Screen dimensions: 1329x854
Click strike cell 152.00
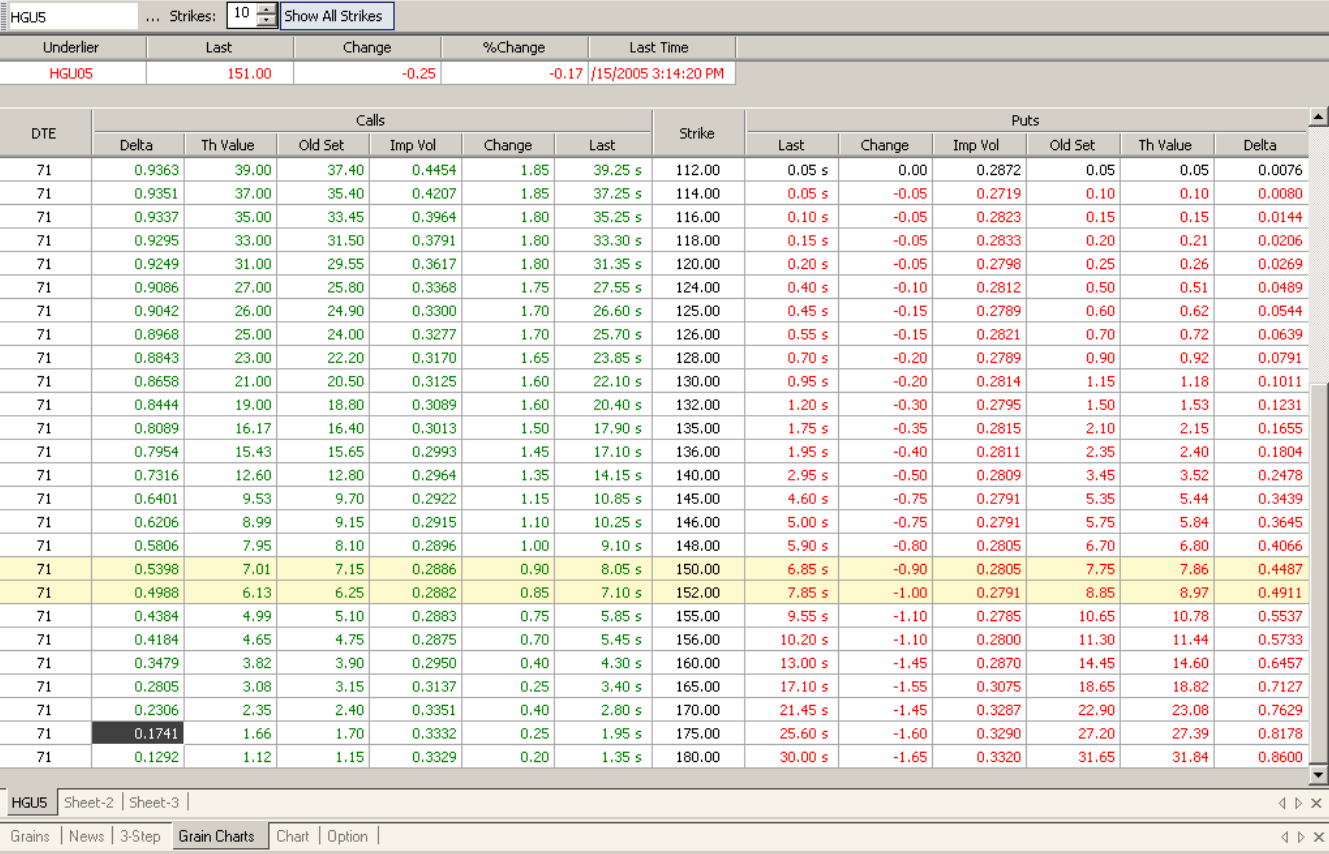698,592
